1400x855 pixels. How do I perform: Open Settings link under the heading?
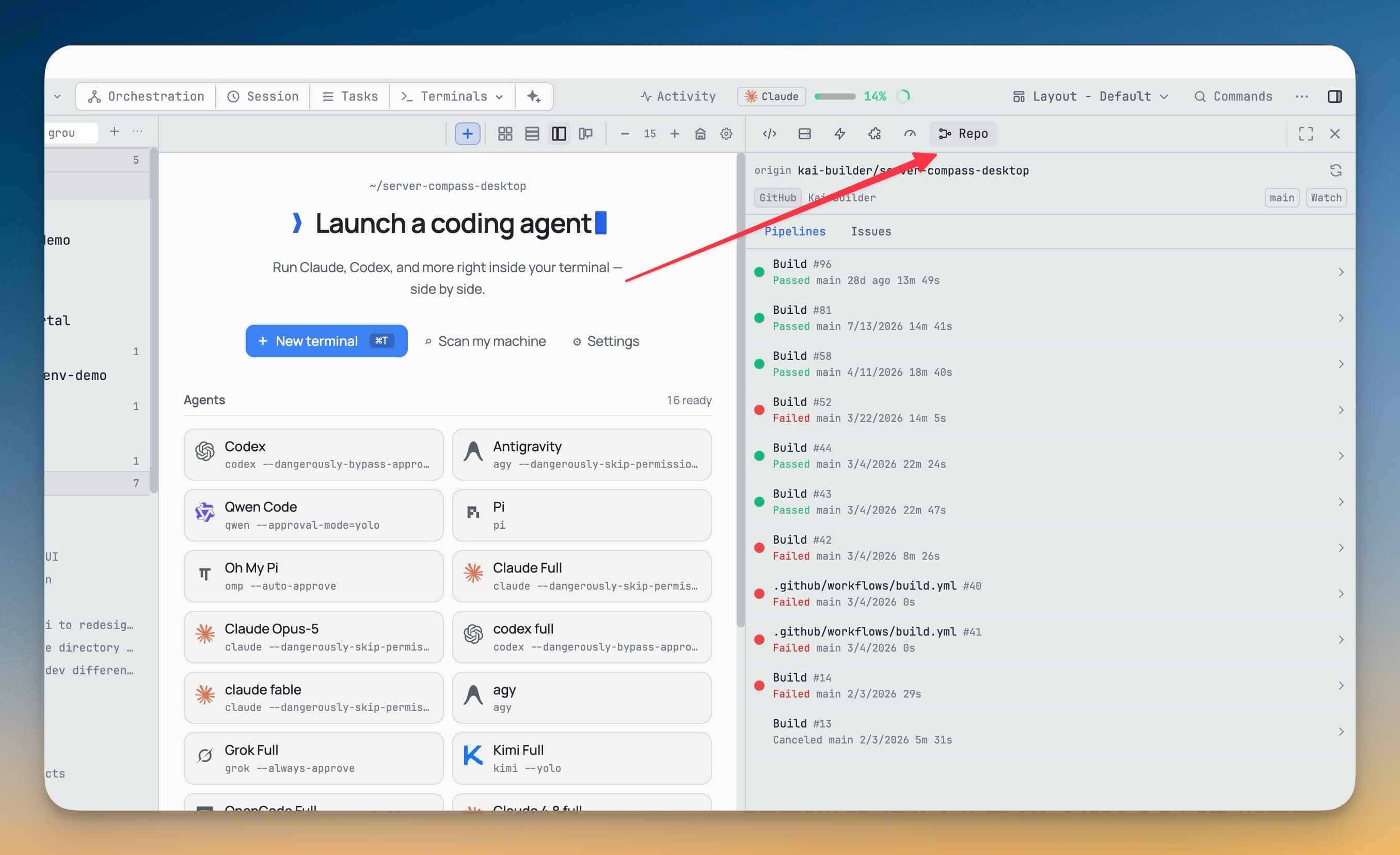click(606, 341)
